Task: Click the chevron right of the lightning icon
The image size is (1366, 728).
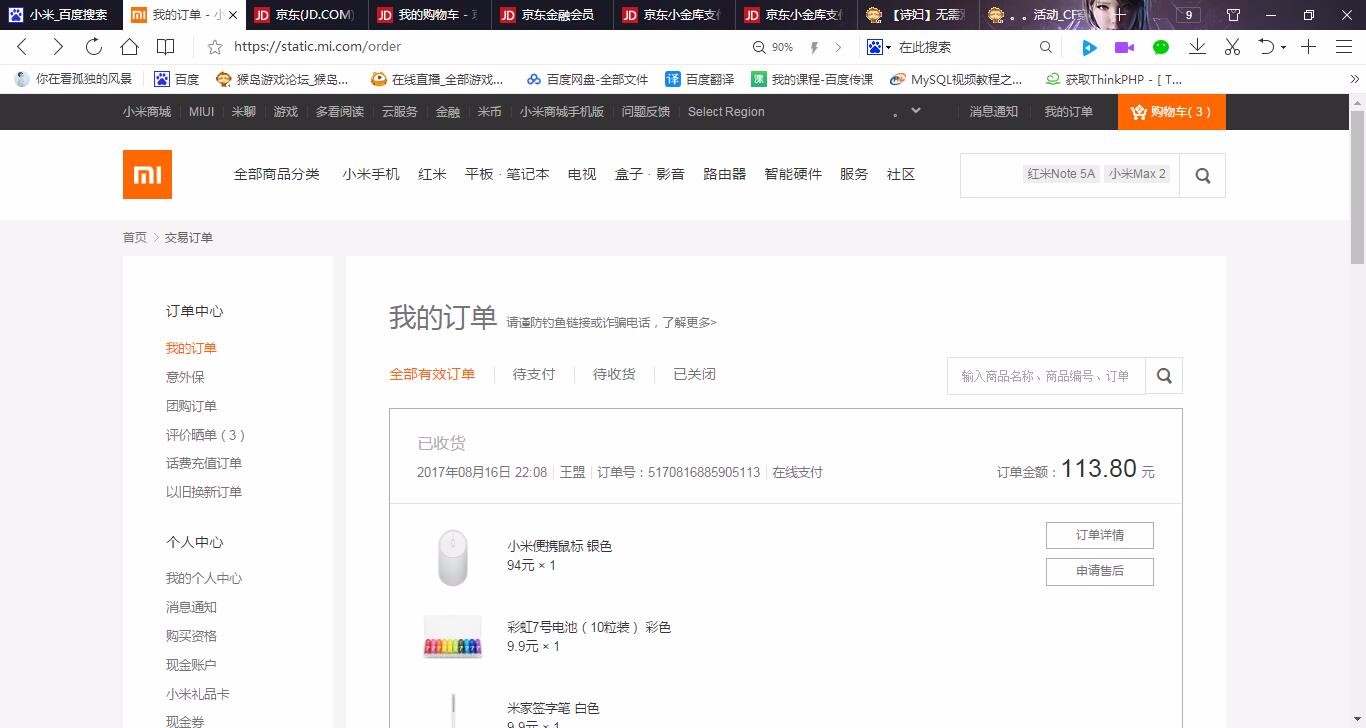Action: point(838,47)
